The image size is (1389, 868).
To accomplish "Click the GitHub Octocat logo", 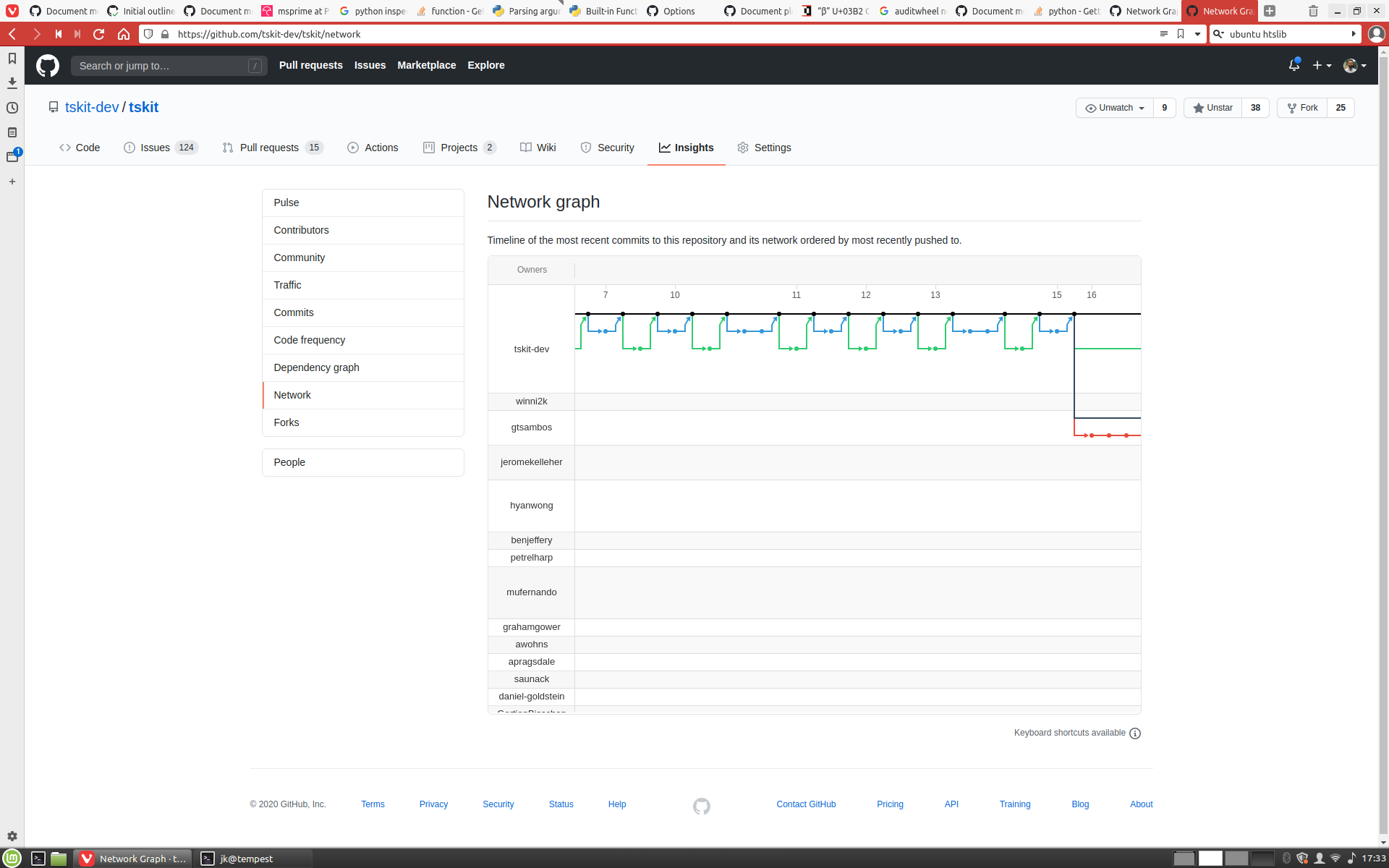I will (48, 65).
